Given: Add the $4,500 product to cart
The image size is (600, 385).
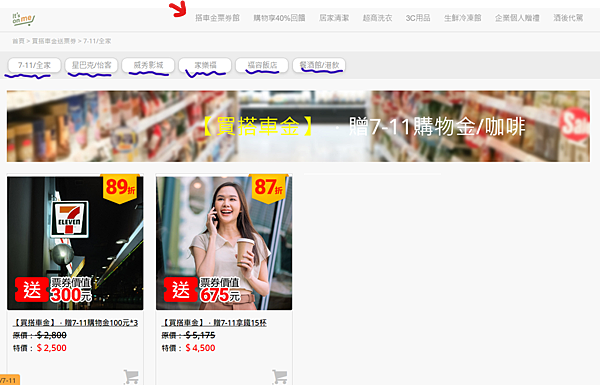Looking at the screenshot, I should pos(280,377).
